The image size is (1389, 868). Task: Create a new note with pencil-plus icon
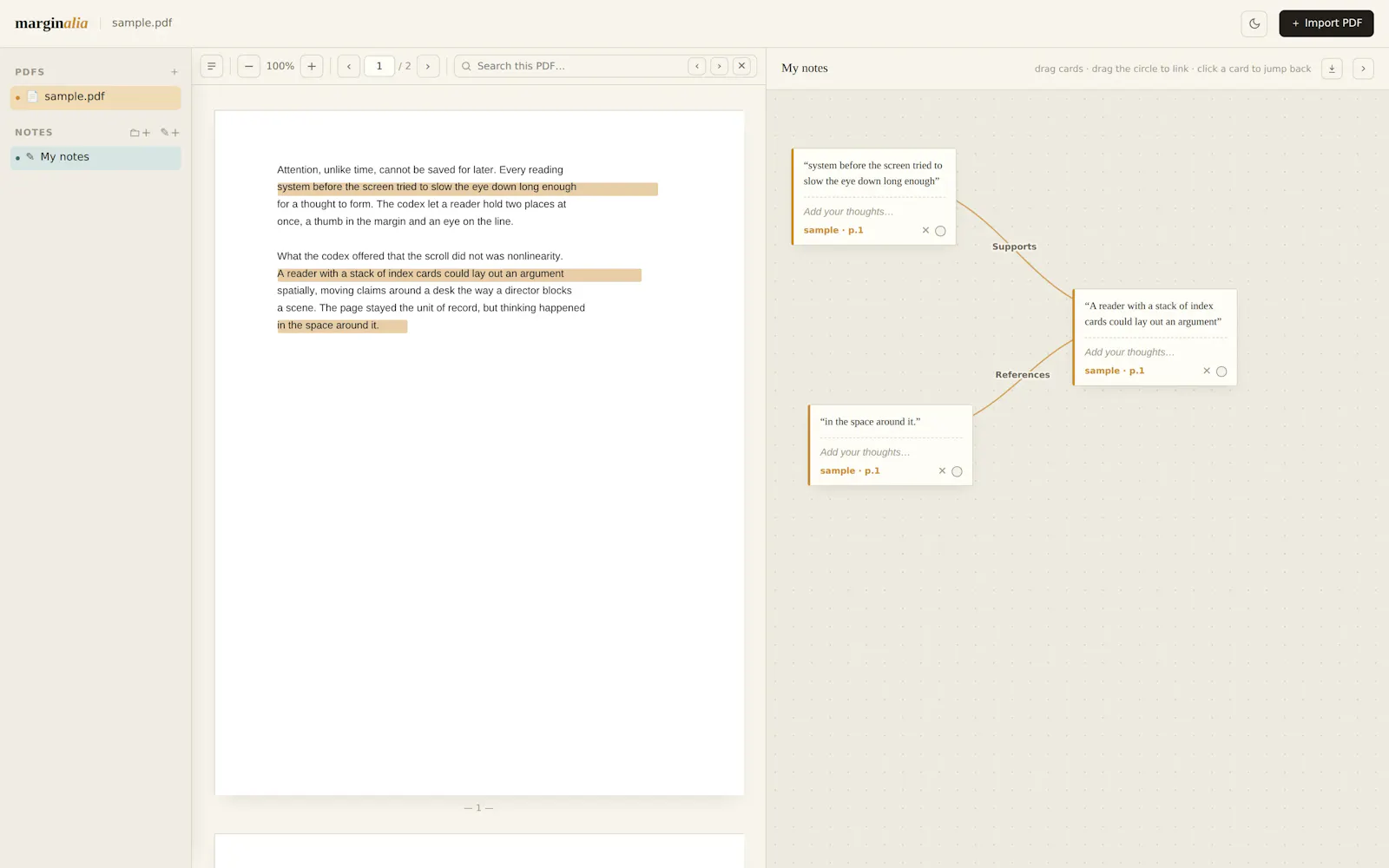pyautogui.click(x=170, y=133)
